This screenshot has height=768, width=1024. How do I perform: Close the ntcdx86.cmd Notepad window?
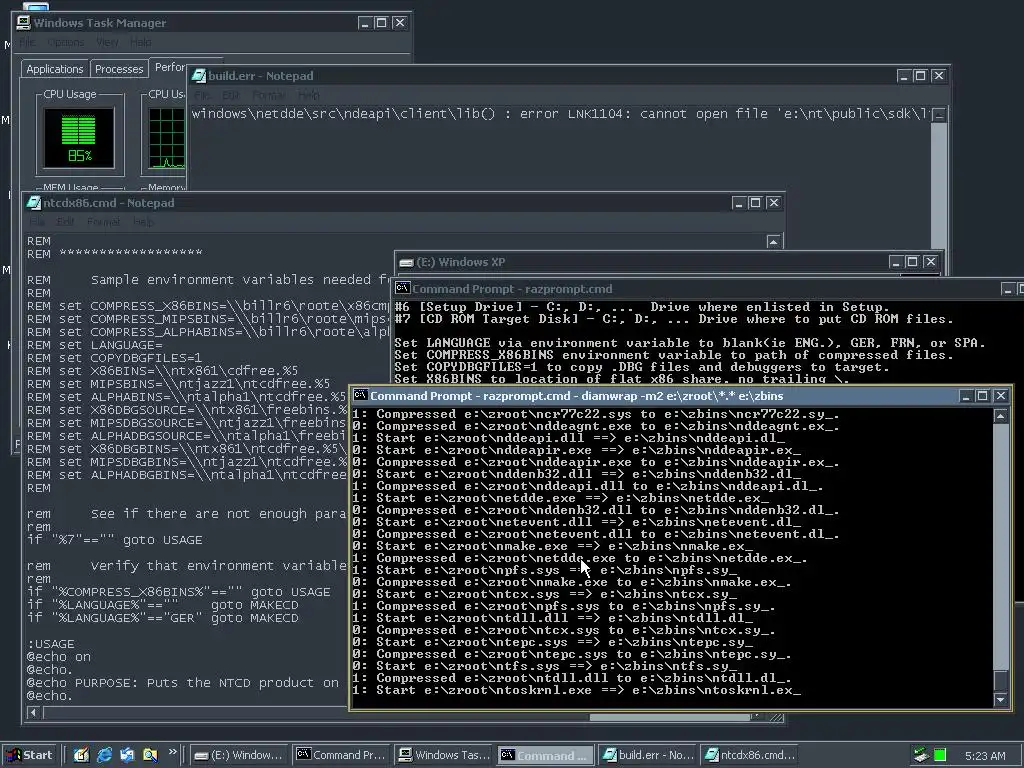774,203
